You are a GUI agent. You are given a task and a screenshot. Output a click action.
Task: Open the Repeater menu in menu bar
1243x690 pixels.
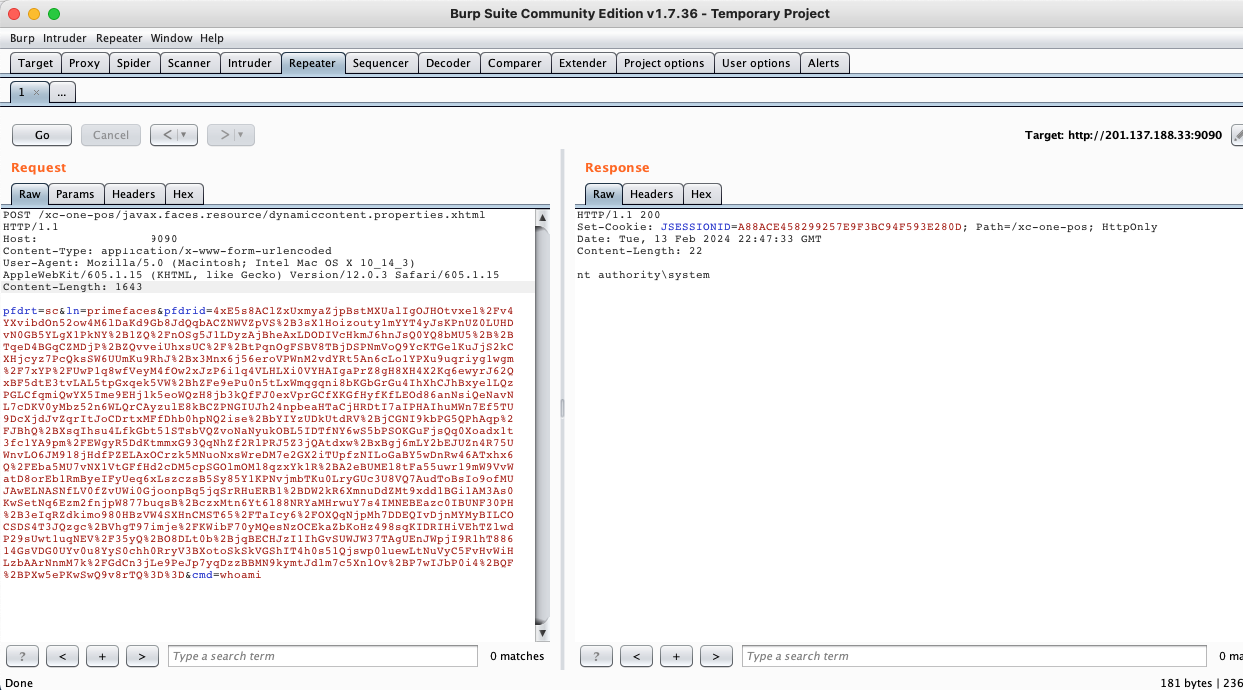[x=119, y=38]
